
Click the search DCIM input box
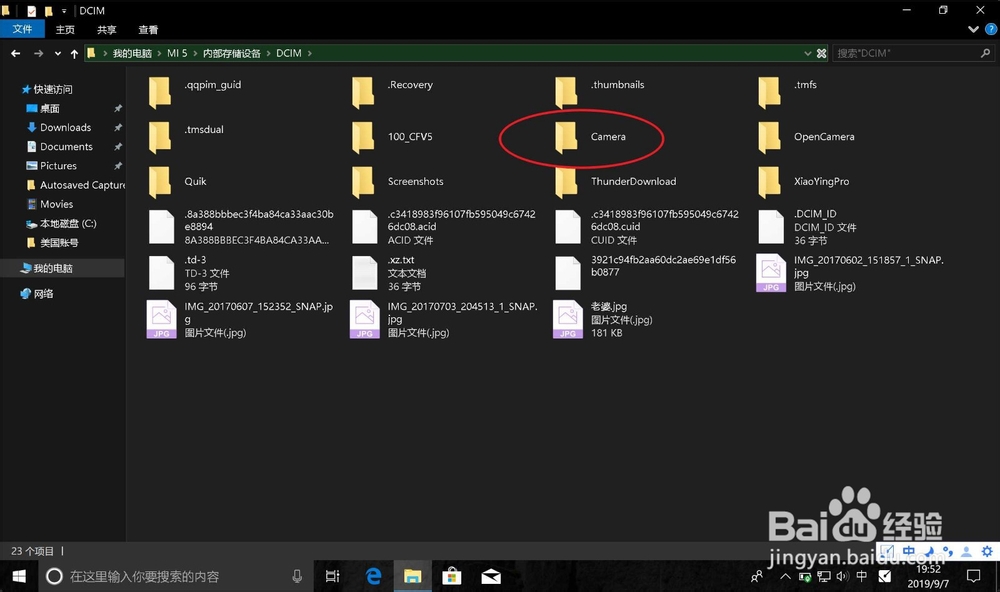[913, 54]
